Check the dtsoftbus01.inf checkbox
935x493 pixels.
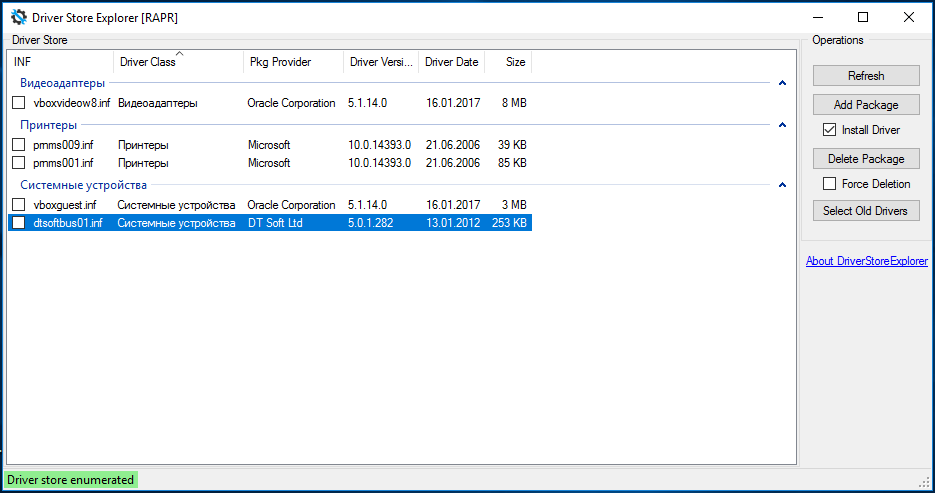18,223
